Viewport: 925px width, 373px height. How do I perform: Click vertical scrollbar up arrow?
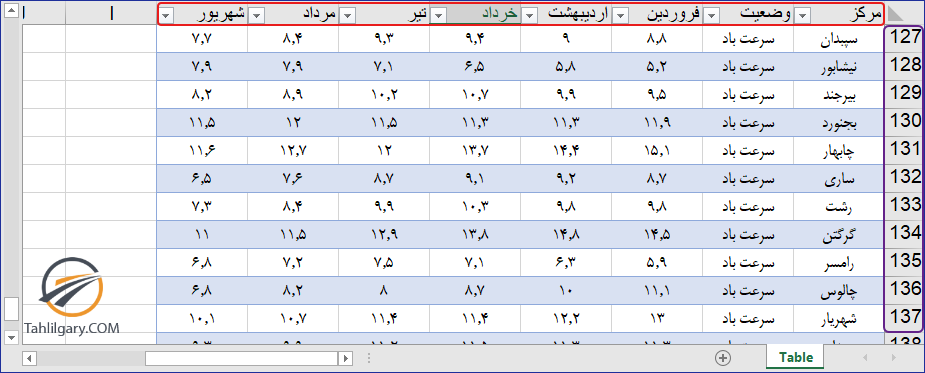[x=11, y=12]
